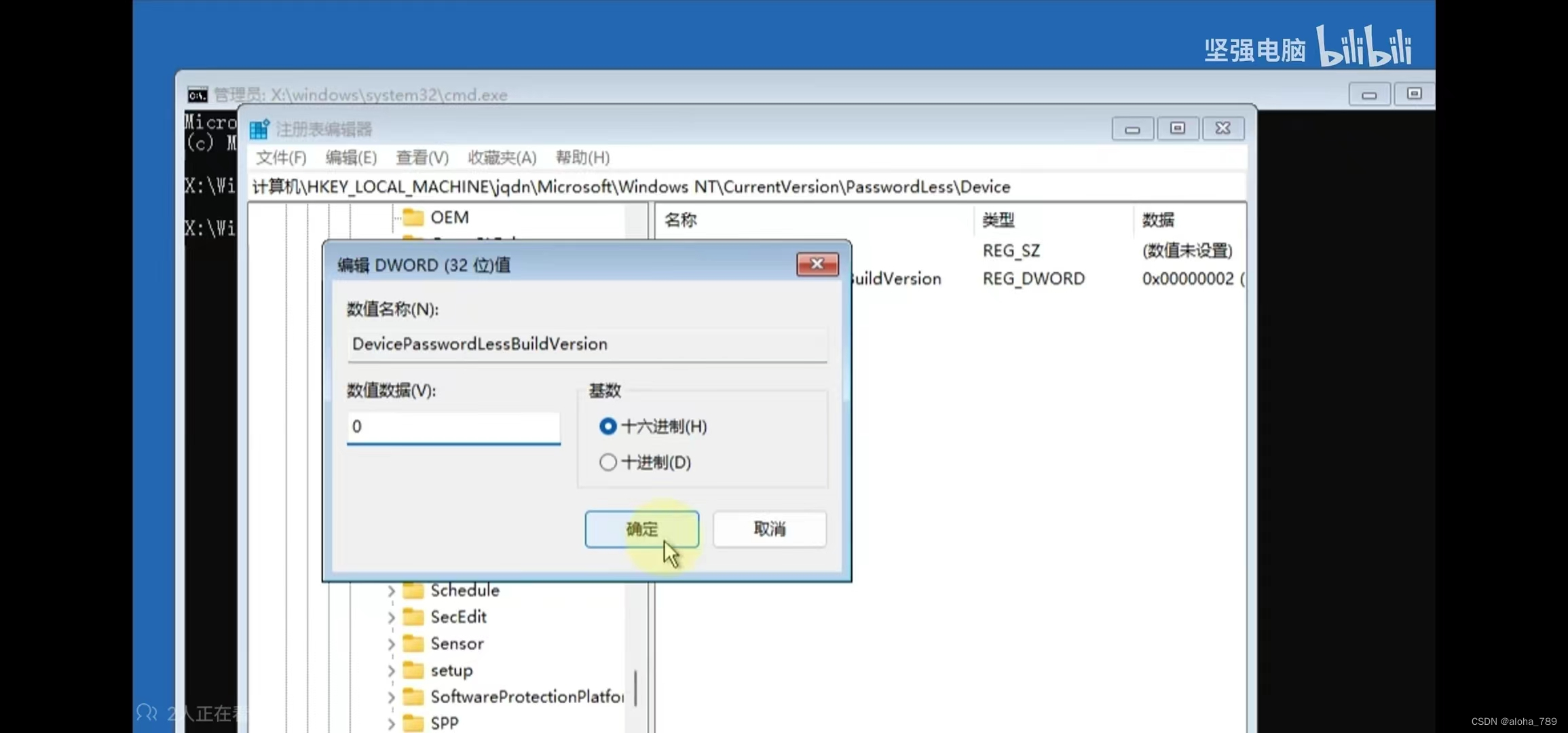
Task: Select the Schedule folder icon
Action: (x=413, y=590)
